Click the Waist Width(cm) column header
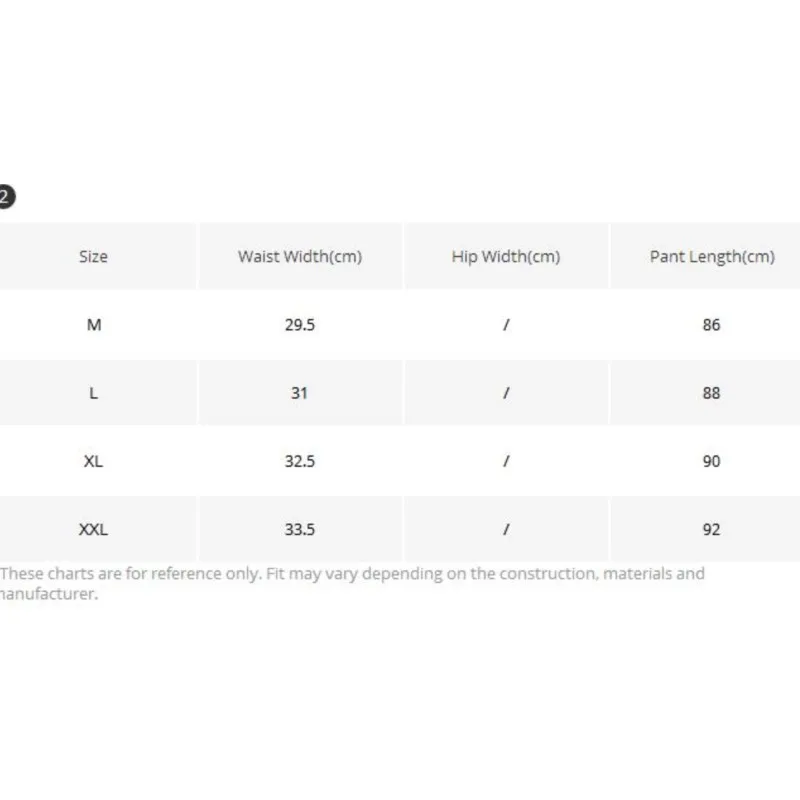The image size is (800, 800). click(x=300, y=257)
